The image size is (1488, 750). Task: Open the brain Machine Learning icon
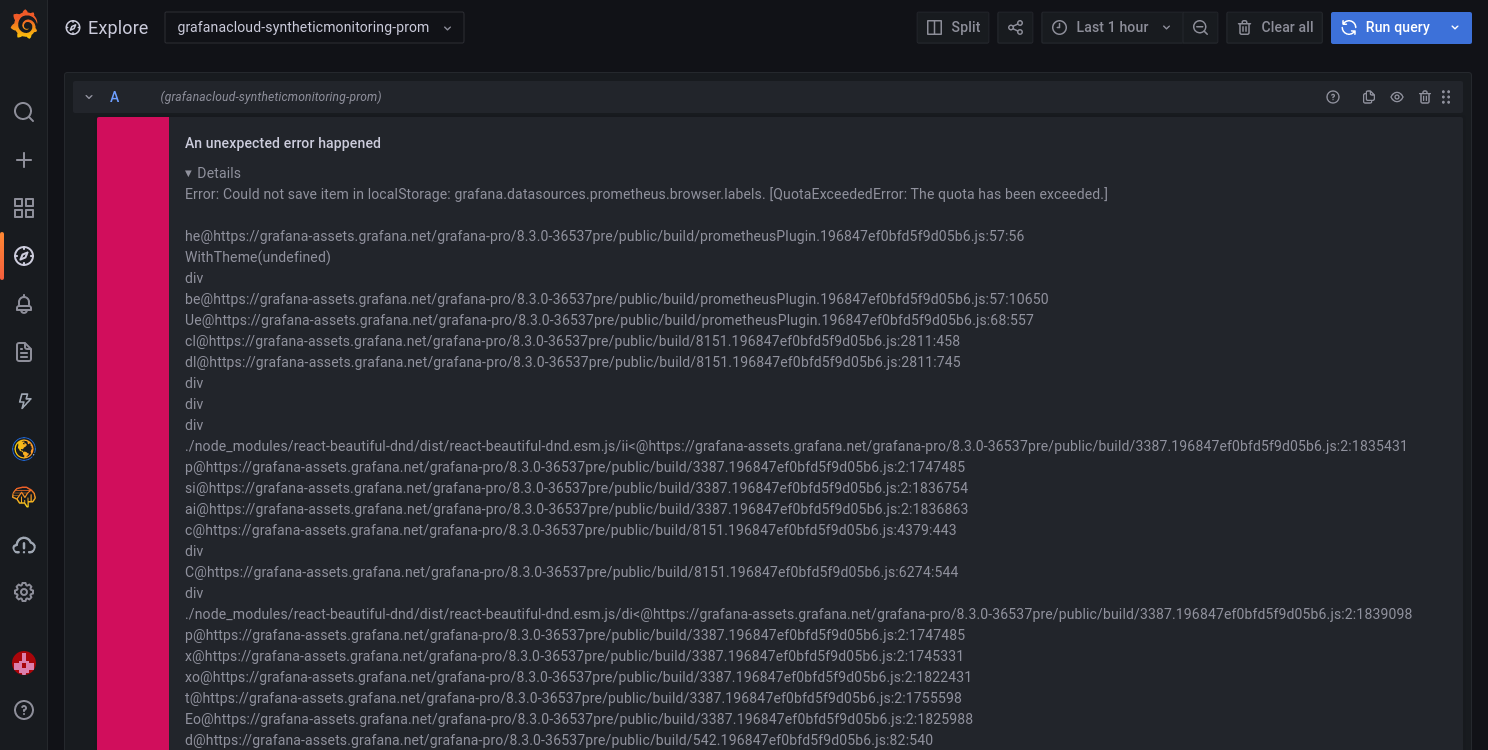tap(24, 497)
